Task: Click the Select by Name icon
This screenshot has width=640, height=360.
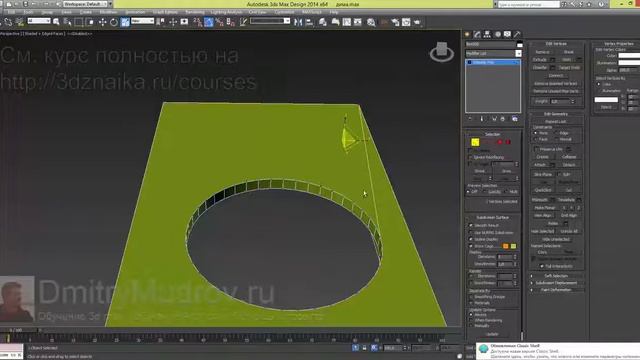Action: (x=67, y=22)
